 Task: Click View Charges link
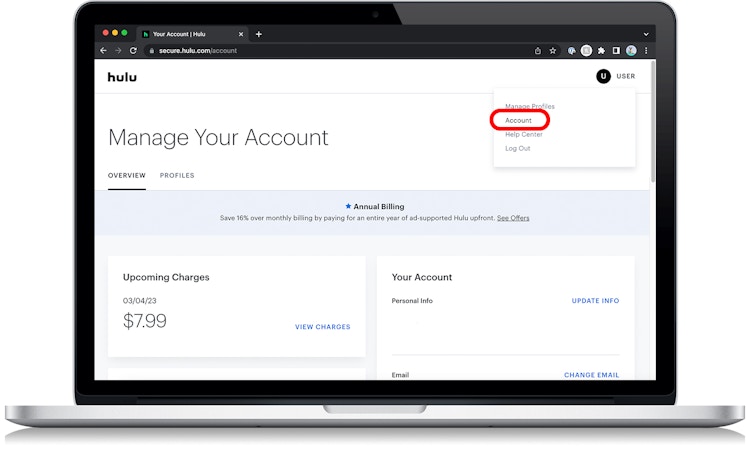coord(322,327)
